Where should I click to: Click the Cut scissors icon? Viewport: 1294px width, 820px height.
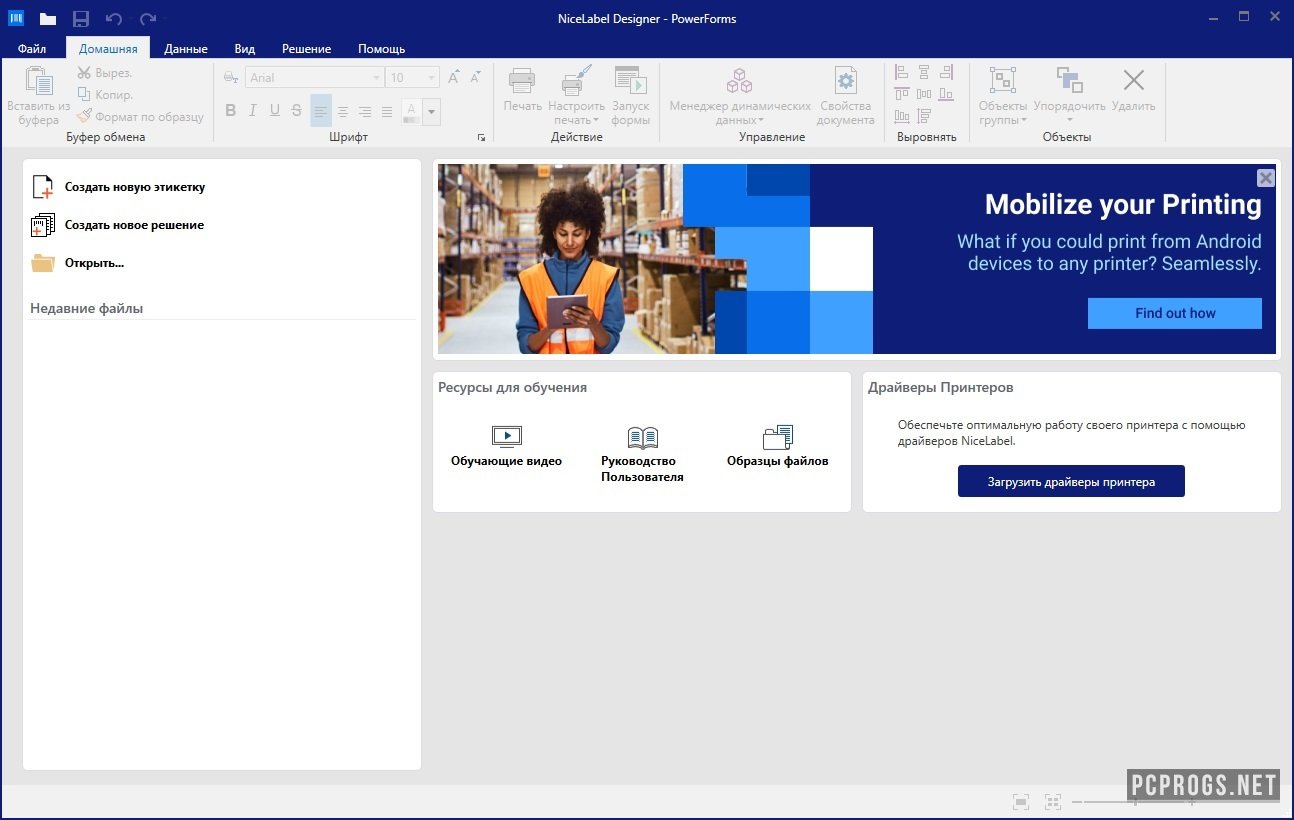click(84, 73)
